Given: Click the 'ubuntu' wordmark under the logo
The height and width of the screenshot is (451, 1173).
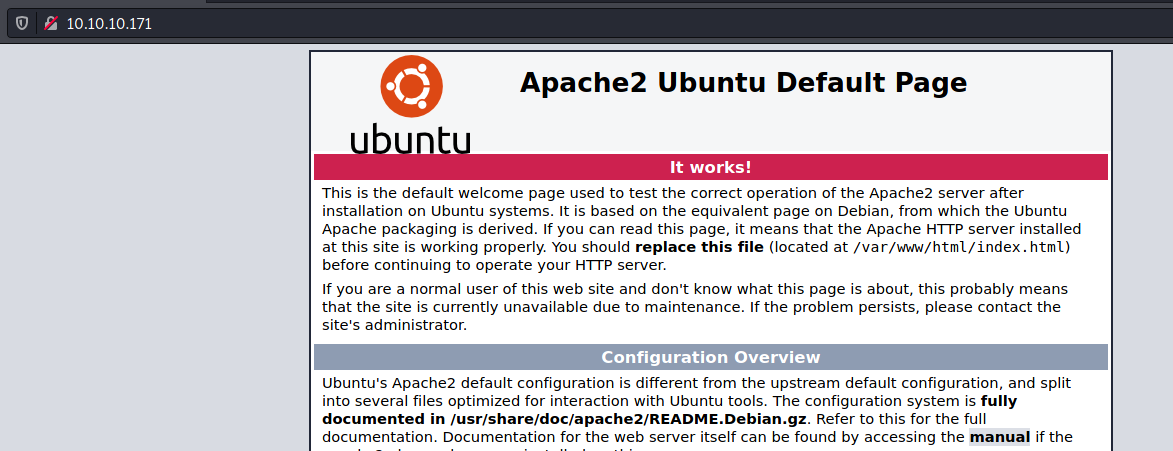Looking at the screenshot, I should coord(410,137).
